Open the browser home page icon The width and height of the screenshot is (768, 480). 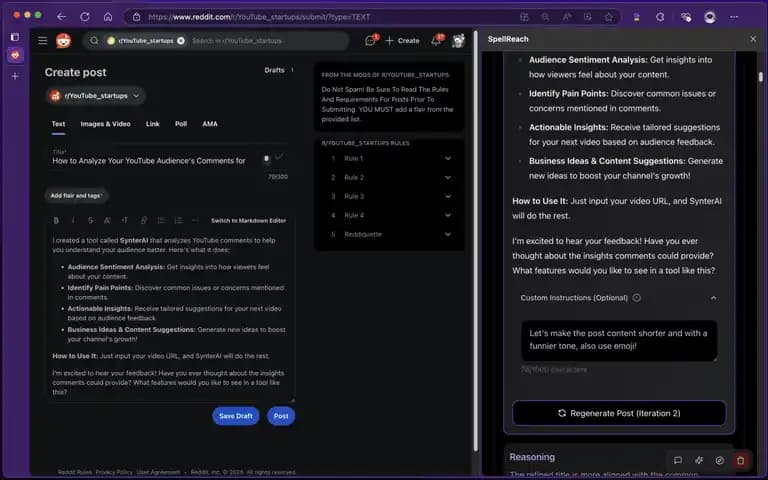tap(108, 17)
